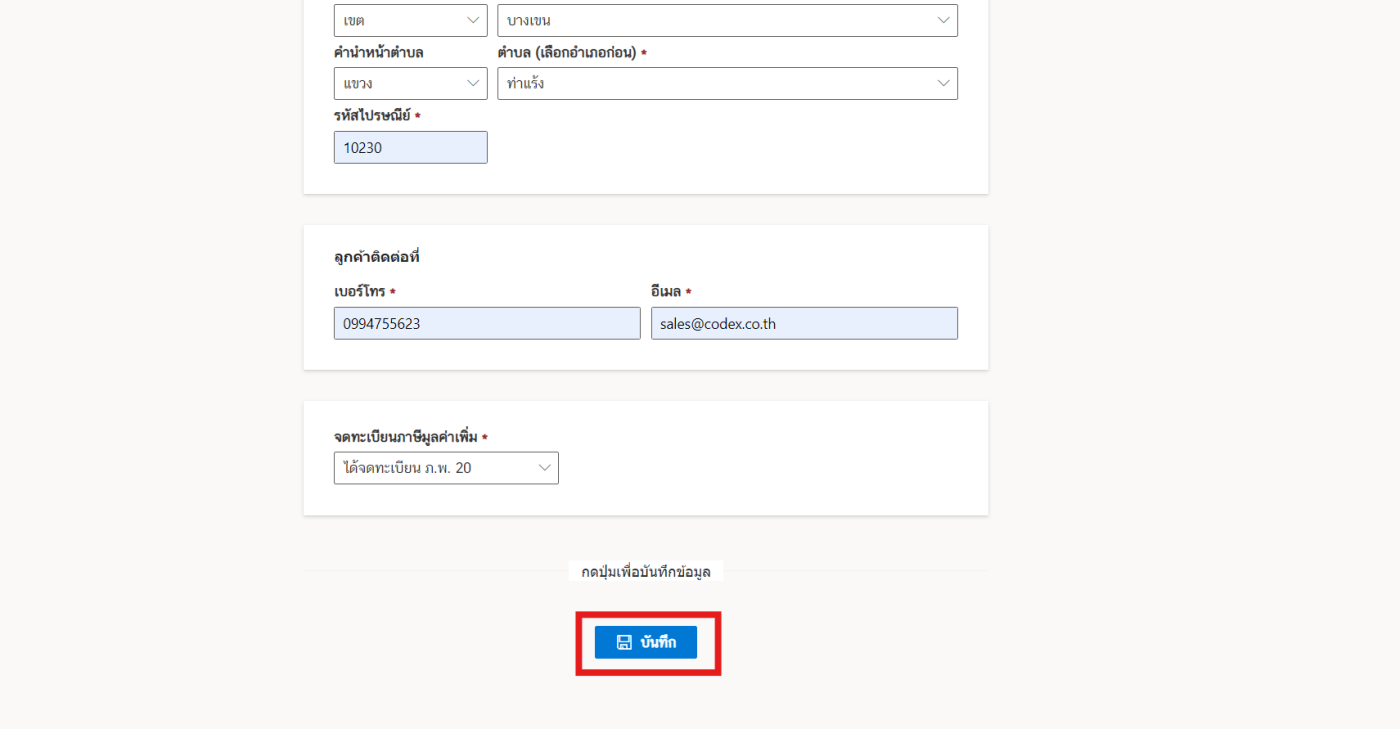Click the อีเมล field label

(x=666, y=292)
